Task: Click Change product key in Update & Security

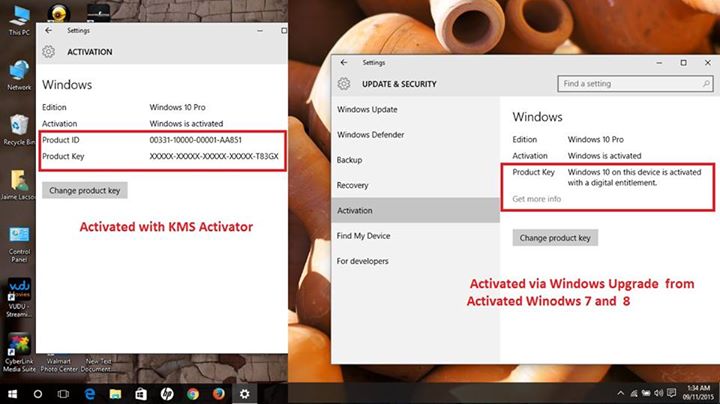Action: coord(555,238)
